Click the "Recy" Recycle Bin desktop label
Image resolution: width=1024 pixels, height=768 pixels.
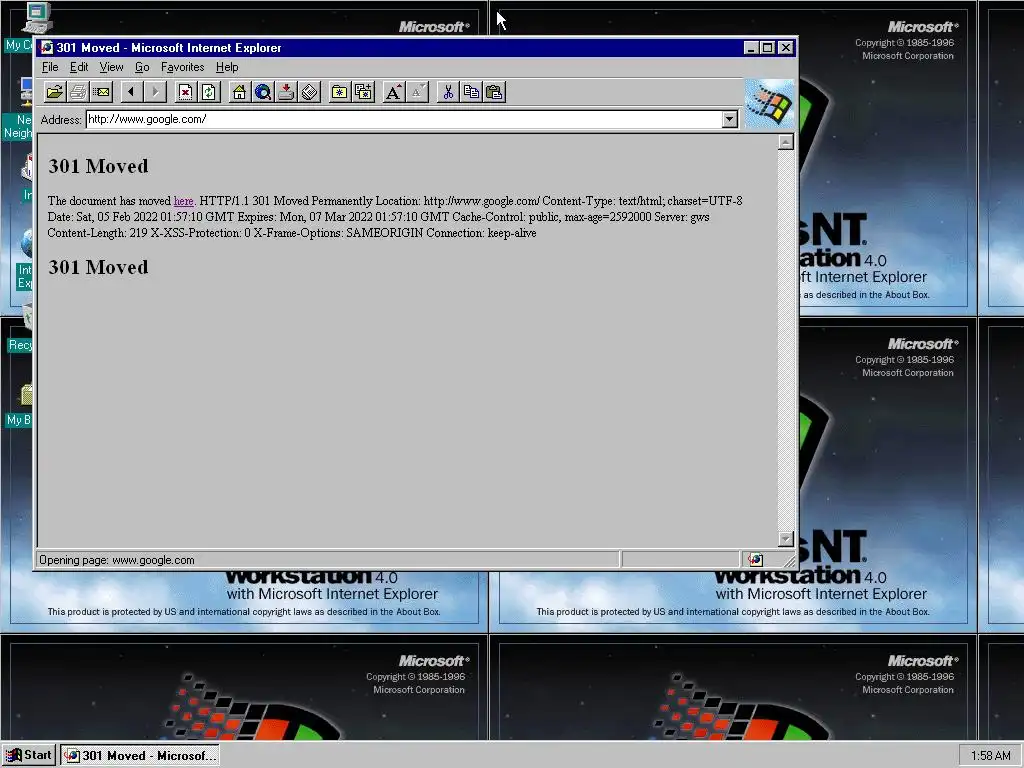point(20,345)
